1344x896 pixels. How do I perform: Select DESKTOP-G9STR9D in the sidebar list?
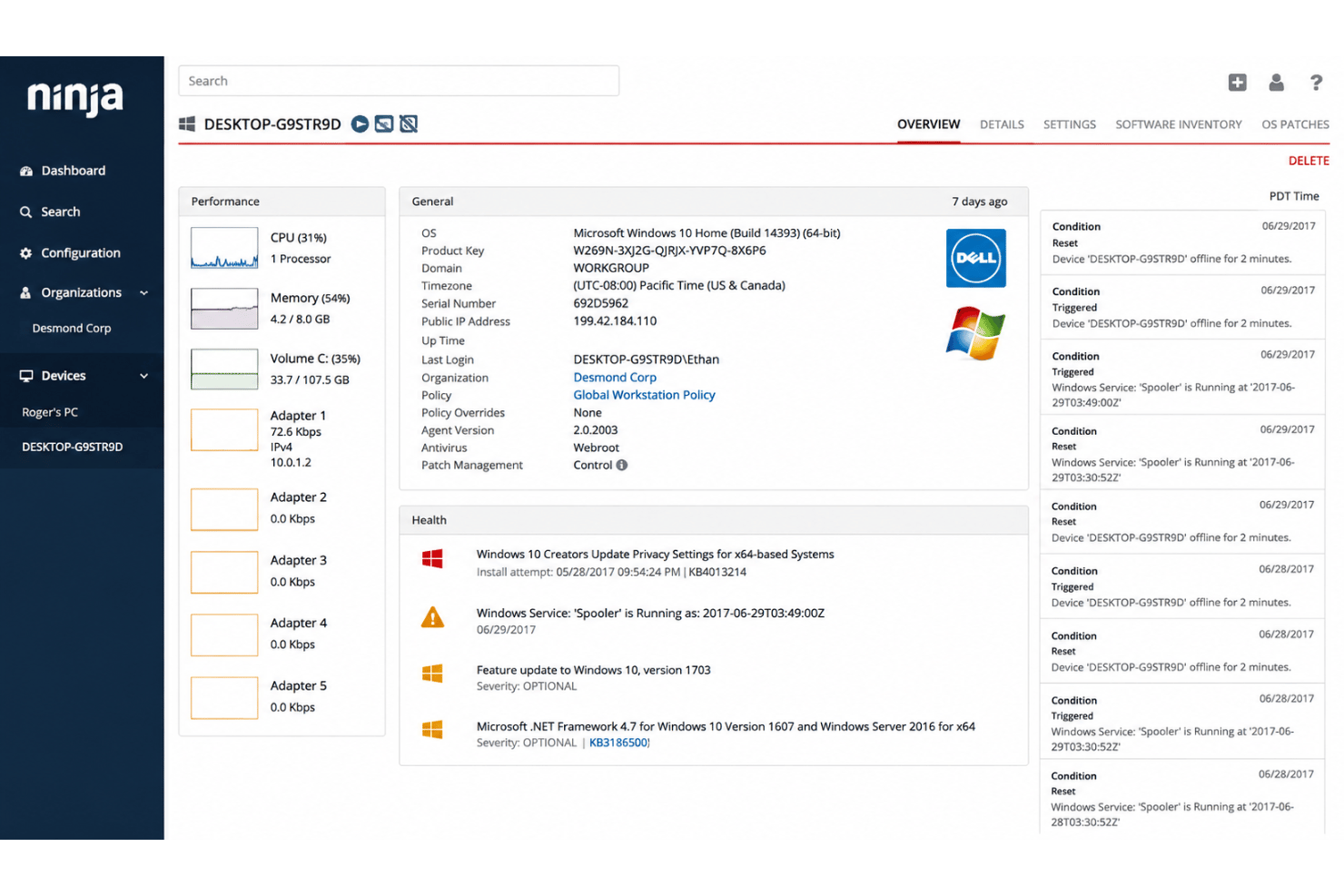coord(72,447)
